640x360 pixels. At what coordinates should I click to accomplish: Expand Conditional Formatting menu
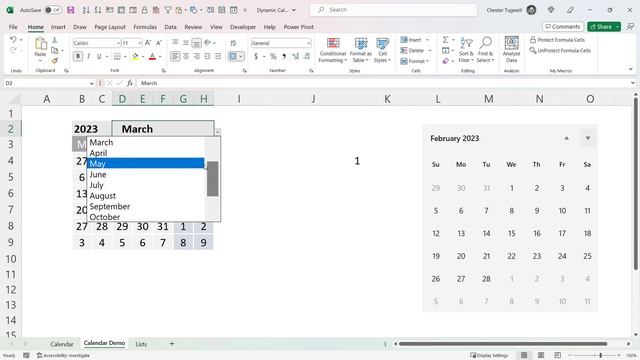[333, 49]
